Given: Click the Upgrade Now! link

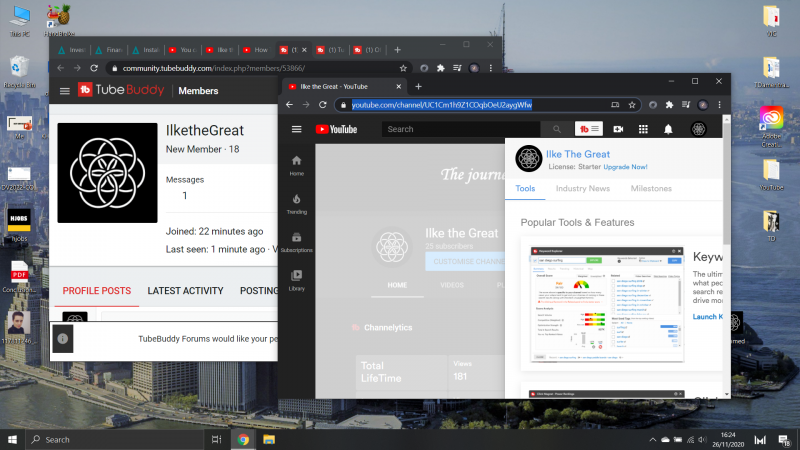Looking at the screenshot, I should [617, 166].
